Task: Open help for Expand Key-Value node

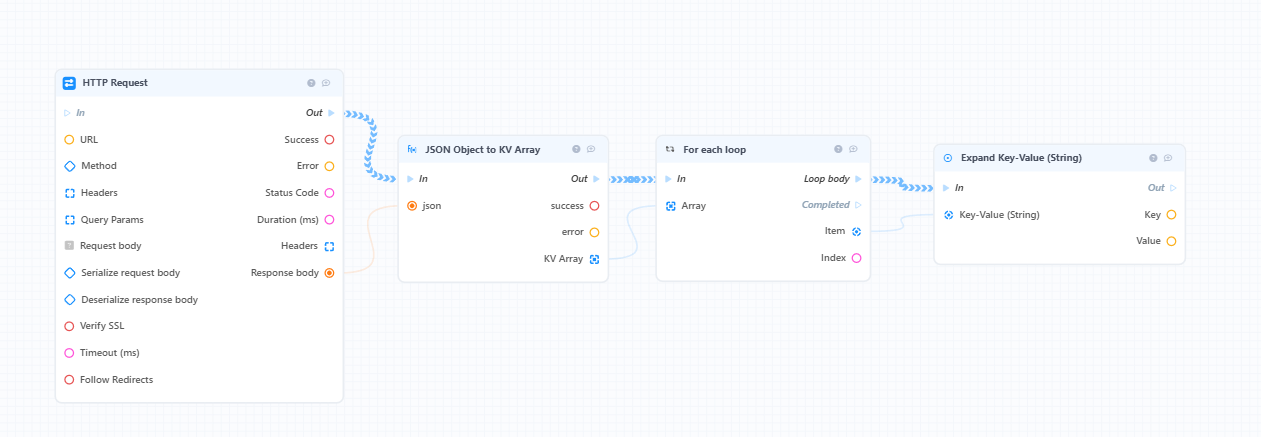Action: [x=1153, y=158]
